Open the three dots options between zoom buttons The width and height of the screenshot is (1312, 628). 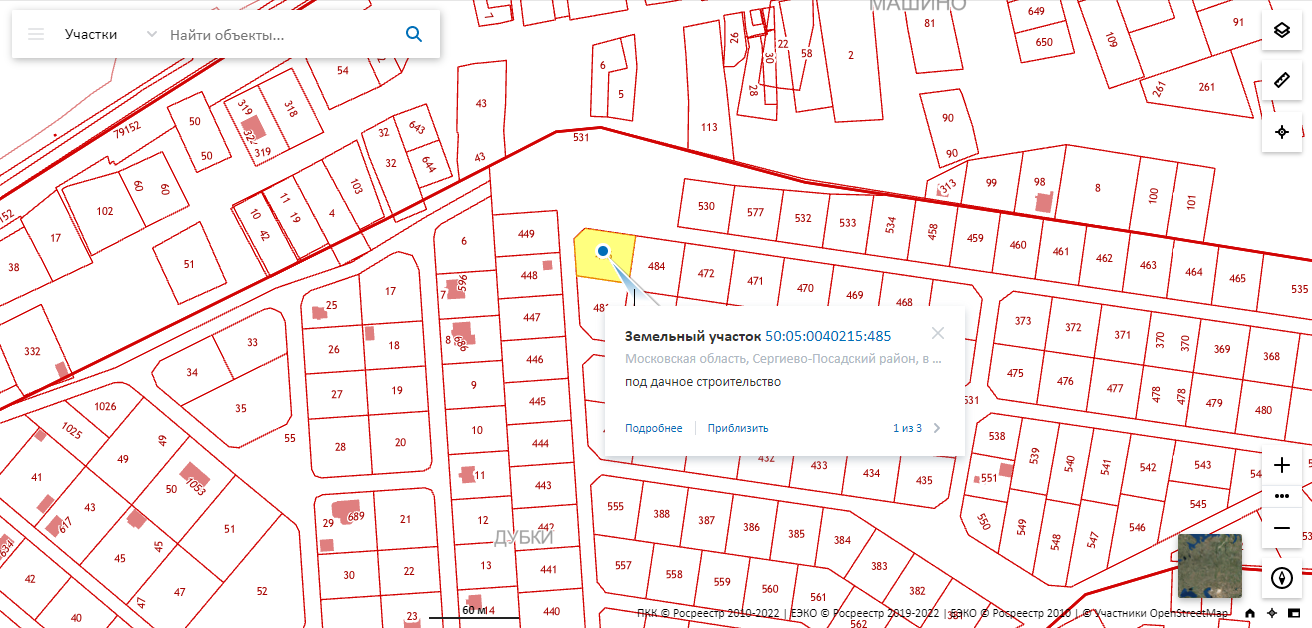coord(1283,496)
